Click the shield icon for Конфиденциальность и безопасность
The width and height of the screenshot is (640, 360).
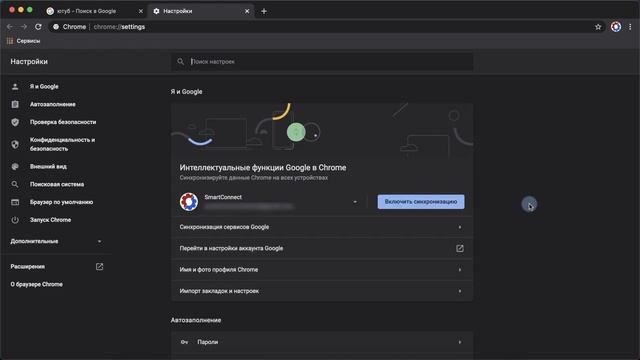pos(15,144)
